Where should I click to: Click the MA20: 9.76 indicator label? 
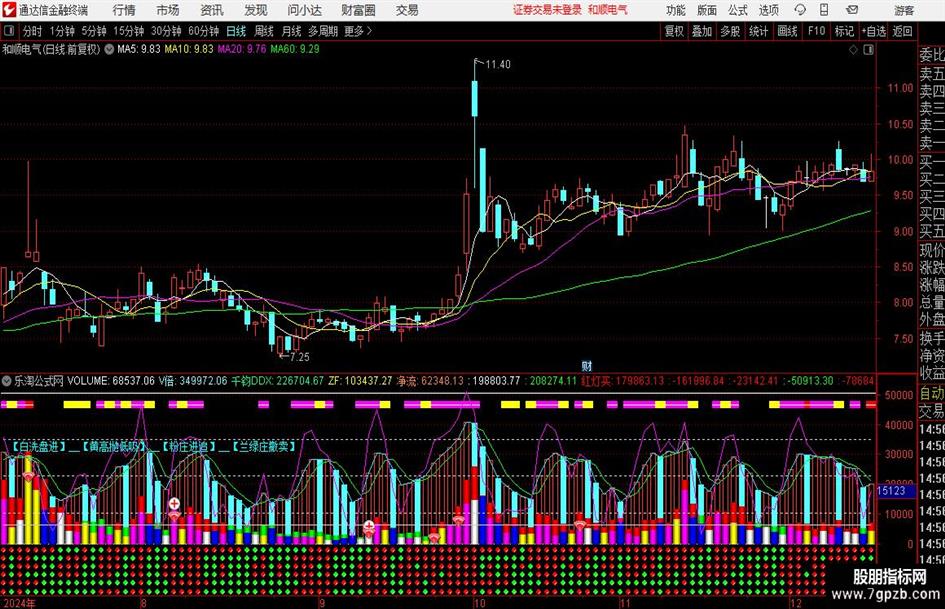coord(242,49)
